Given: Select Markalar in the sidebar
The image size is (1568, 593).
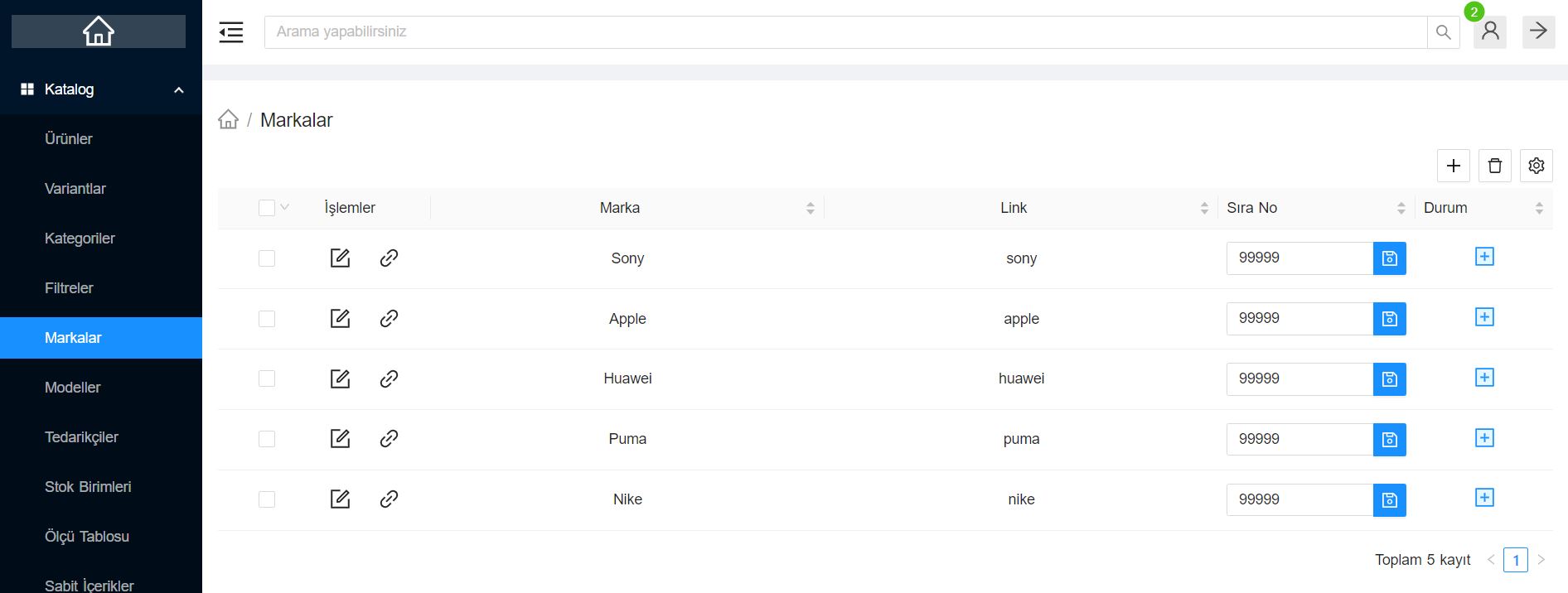Looking at the screenshot, I should 101,338.
